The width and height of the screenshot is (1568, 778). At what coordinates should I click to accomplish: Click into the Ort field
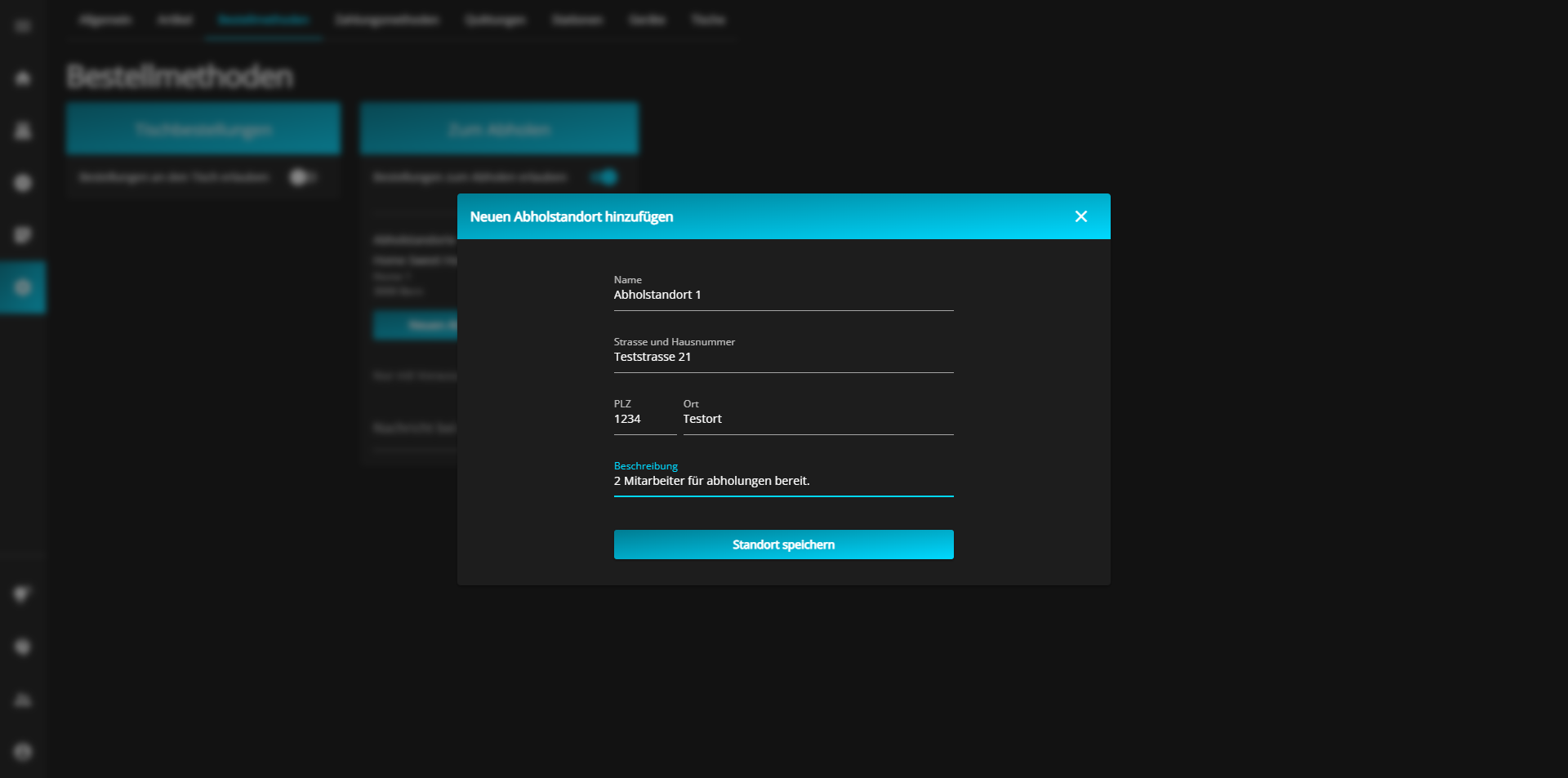click(818, 420)
